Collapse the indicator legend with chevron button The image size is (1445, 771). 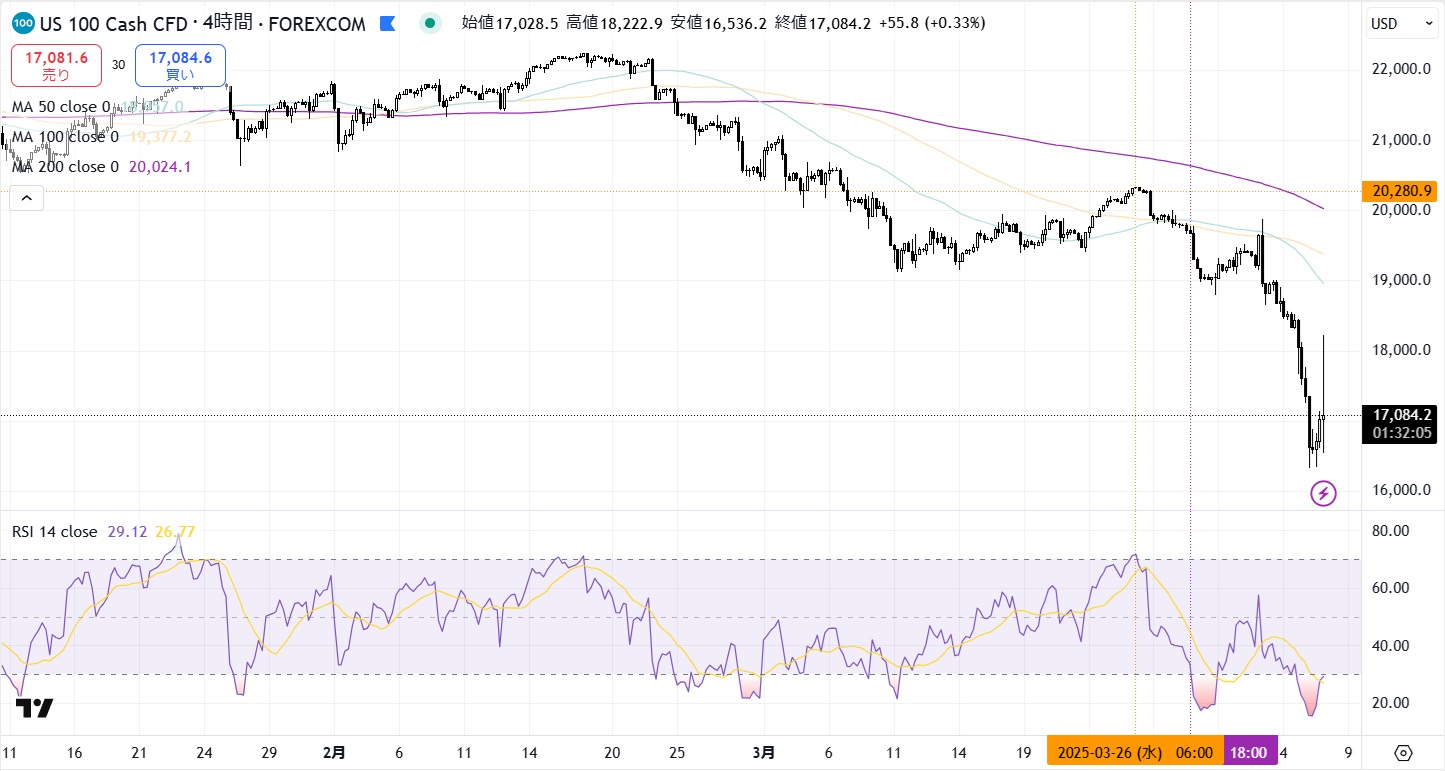26,198
